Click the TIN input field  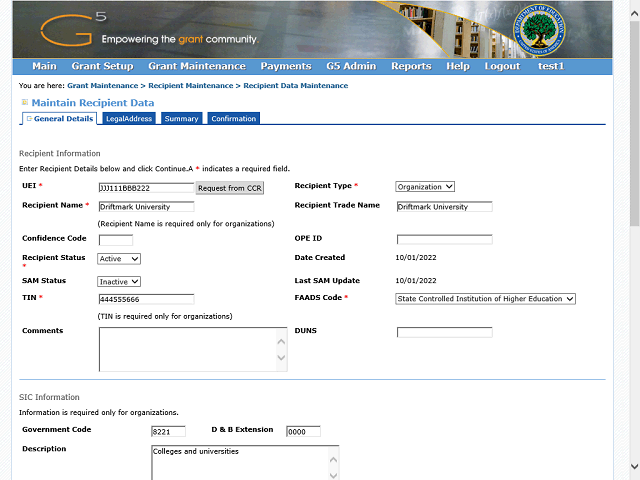(146, 299)
